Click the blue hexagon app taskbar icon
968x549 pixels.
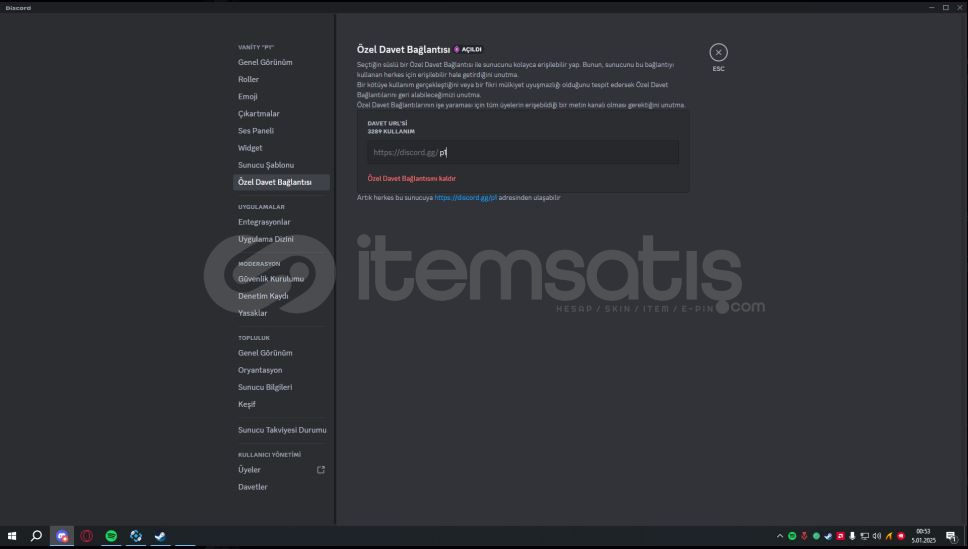point(136,536)
